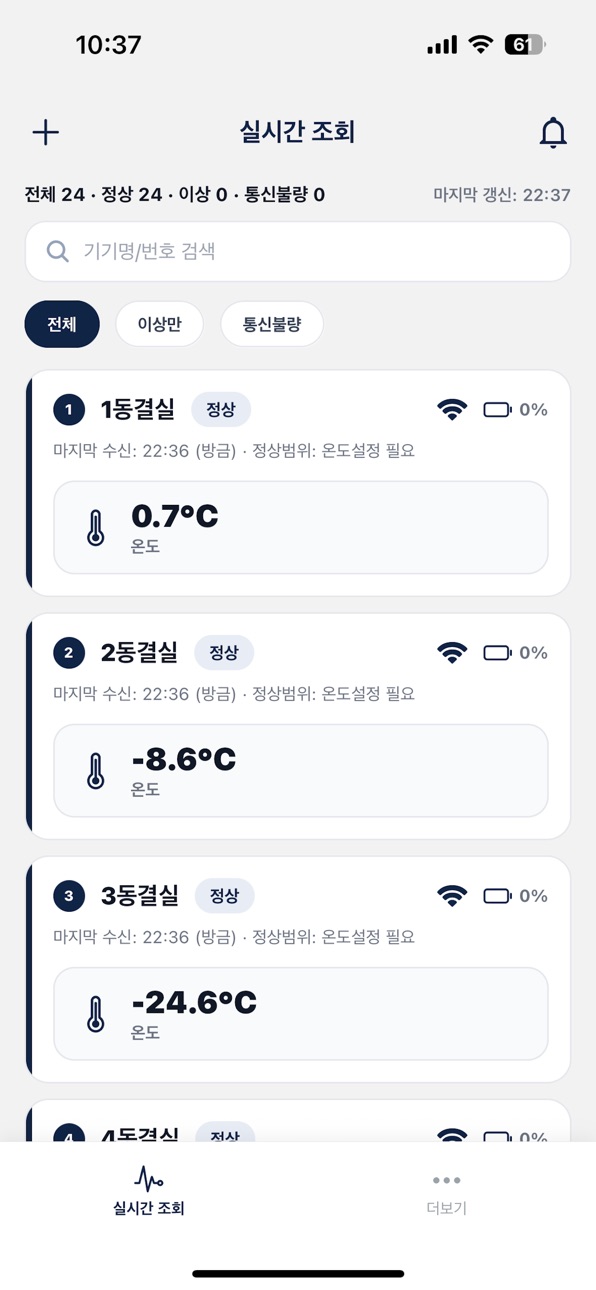Focus the 기기명/번호 검색 field
This screenshot has height=1290, width=596.
298,251
